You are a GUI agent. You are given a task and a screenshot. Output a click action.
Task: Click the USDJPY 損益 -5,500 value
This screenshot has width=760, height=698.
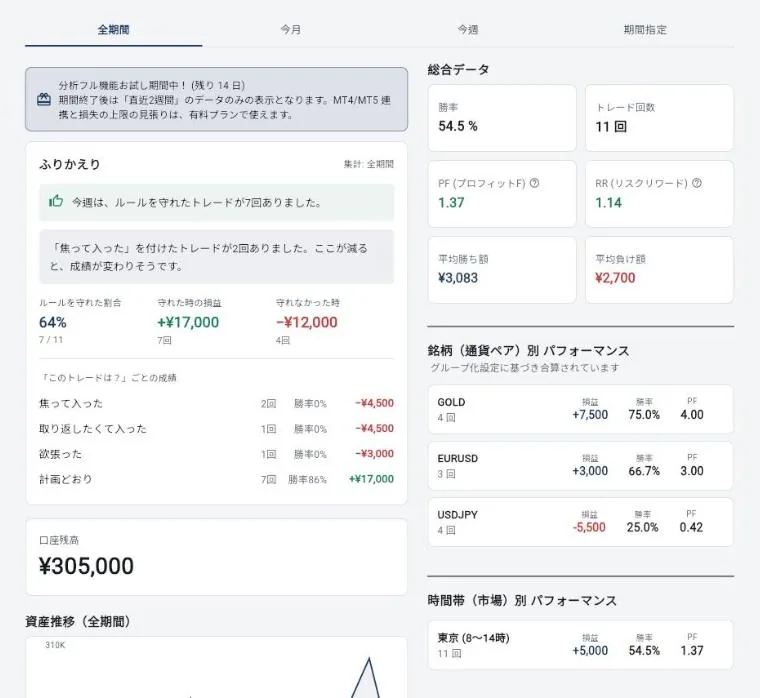point(589,527)
